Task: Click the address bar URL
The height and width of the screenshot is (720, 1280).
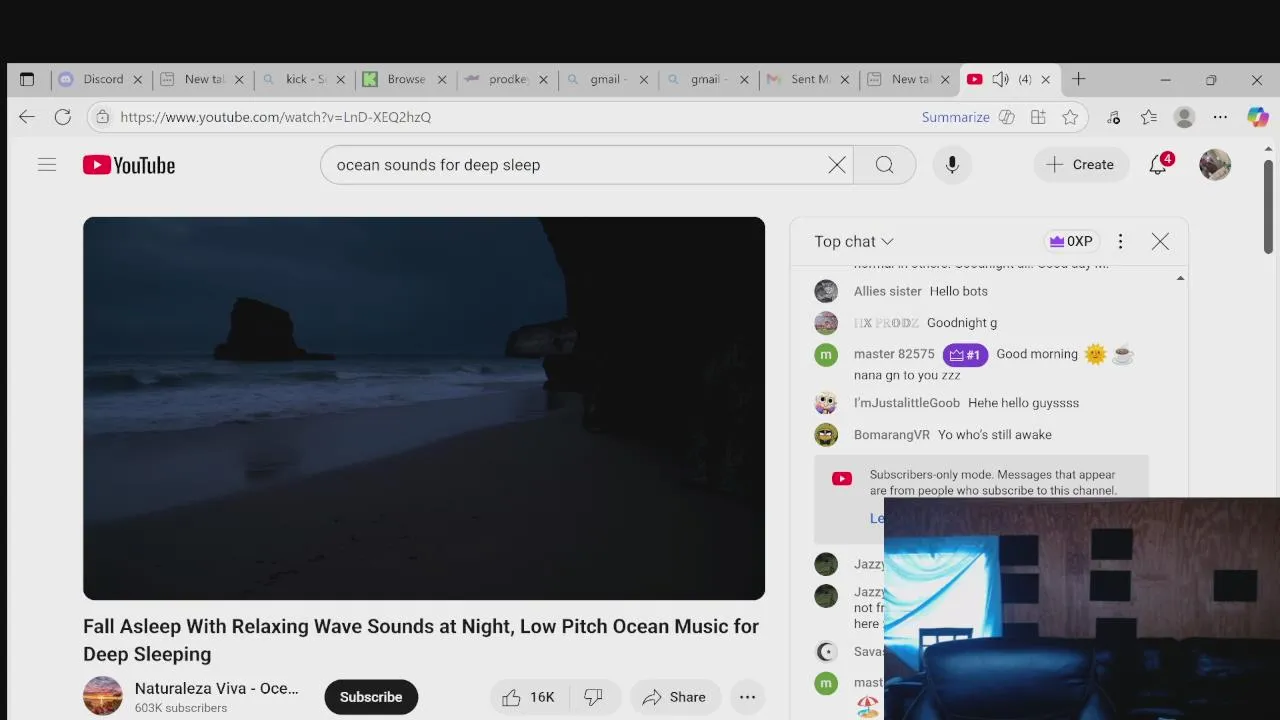Action: click(275, 117)
